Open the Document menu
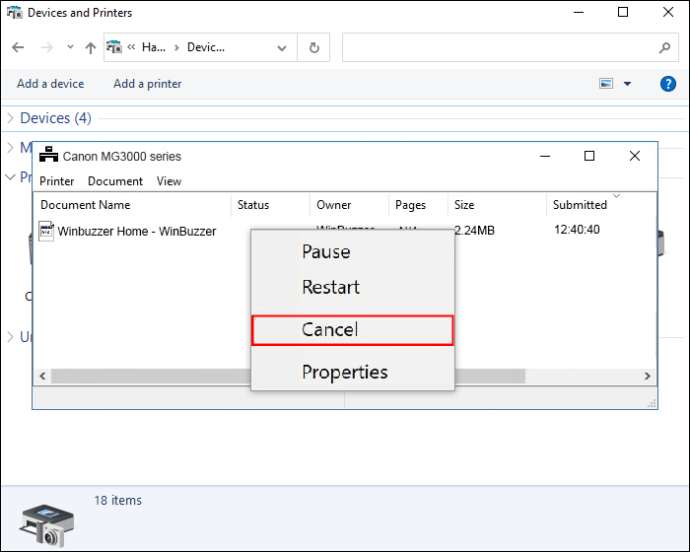The width and height of the screenshot is (690, 552). point(115,181)
